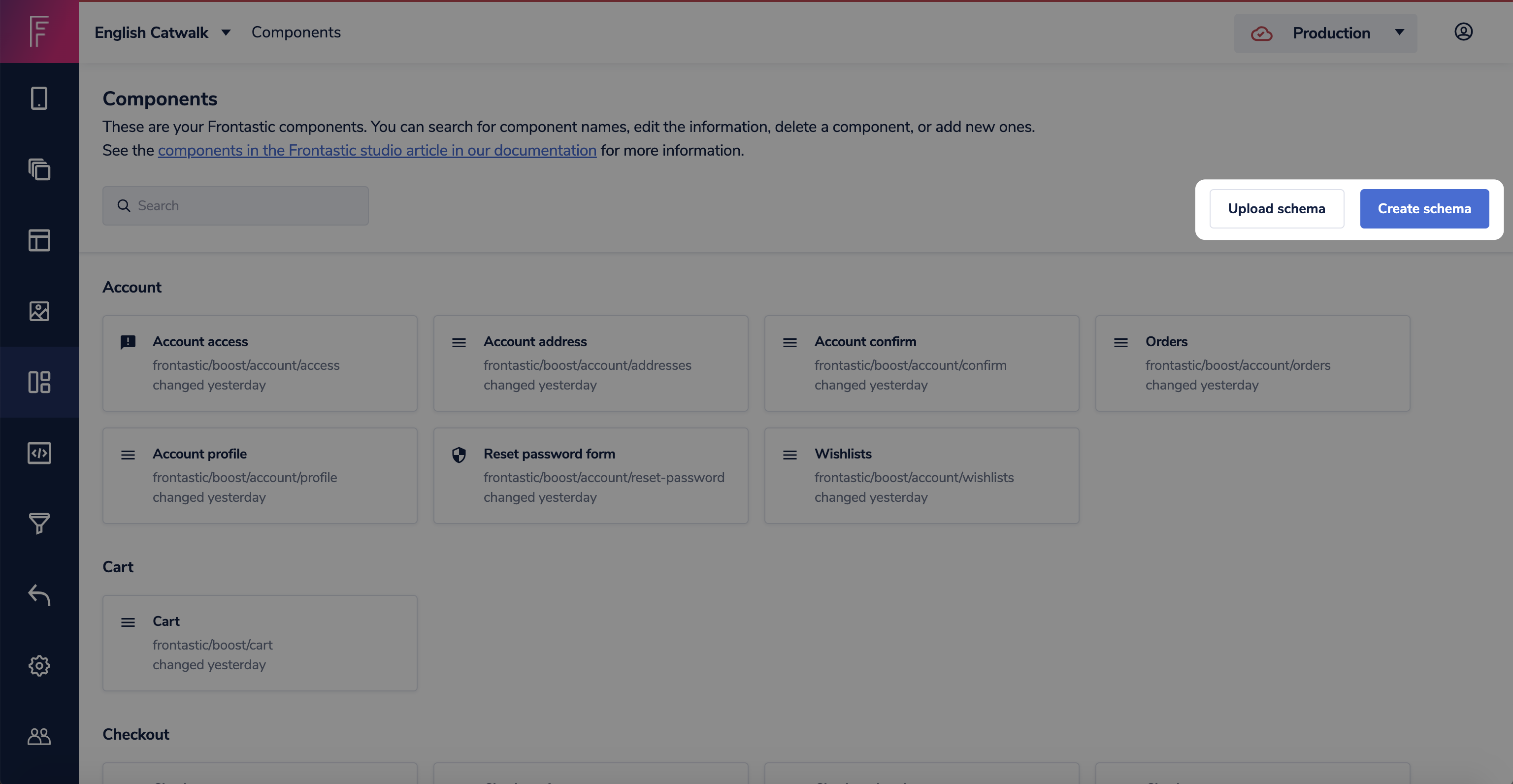1513x784 pixels.
Task: Open the mobile device sidebar icon
Action: 39,98
